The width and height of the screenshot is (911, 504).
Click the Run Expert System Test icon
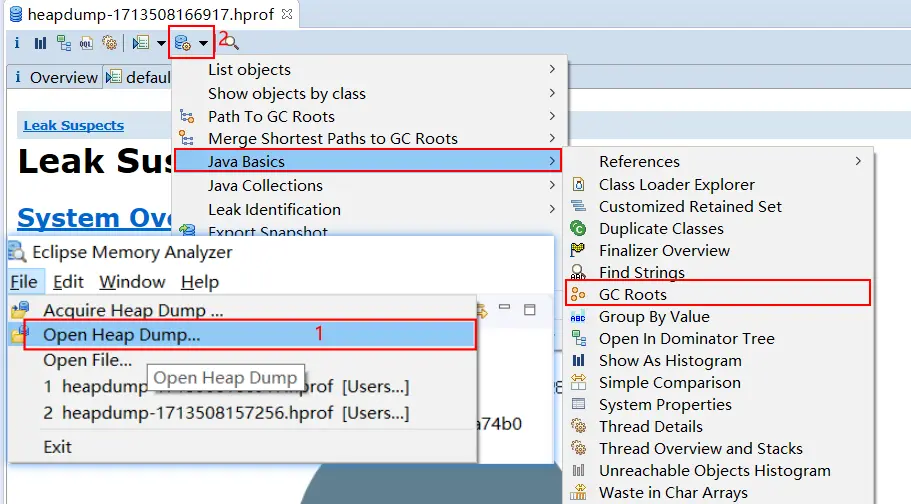141,43
